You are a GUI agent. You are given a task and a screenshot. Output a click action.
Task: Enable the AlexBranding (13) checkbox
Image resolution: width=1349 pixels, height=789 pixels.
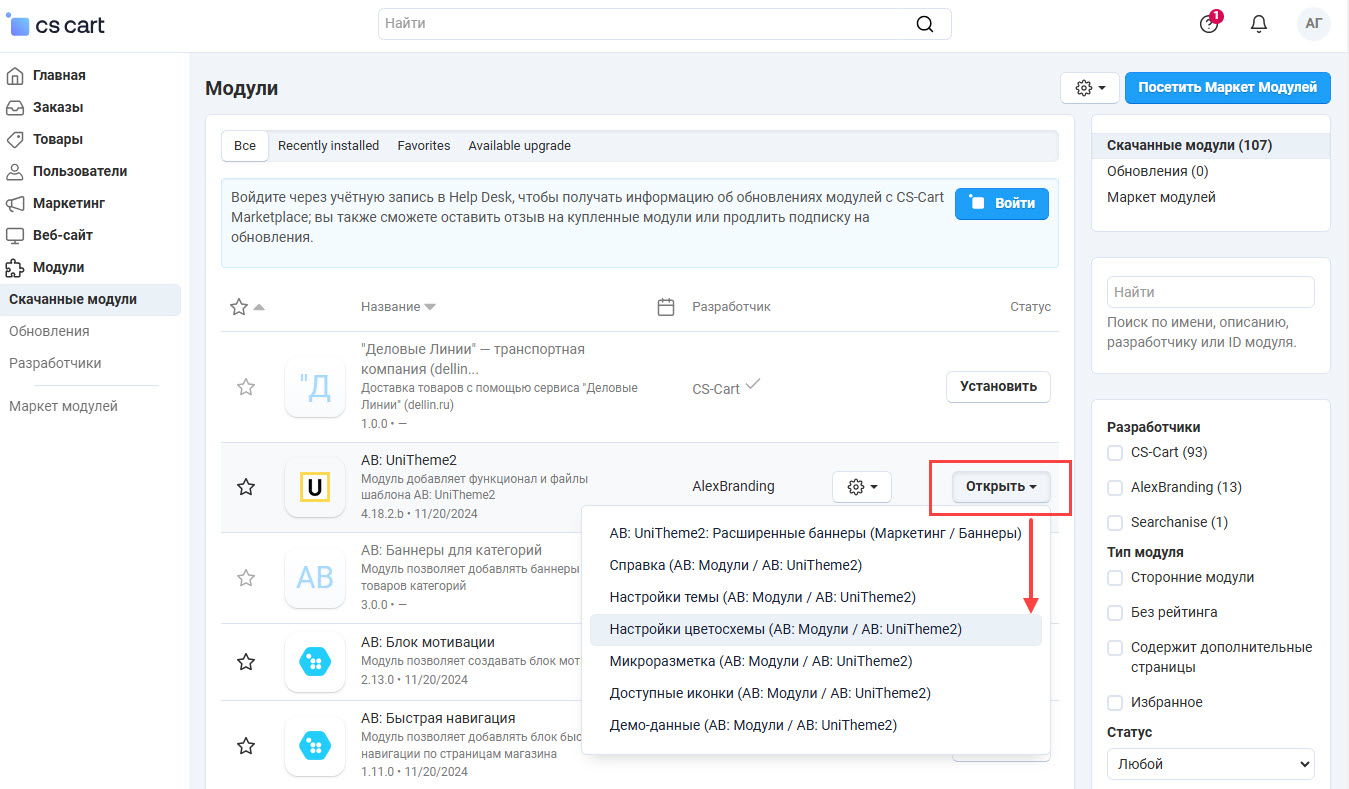(x=1115, y=488)
